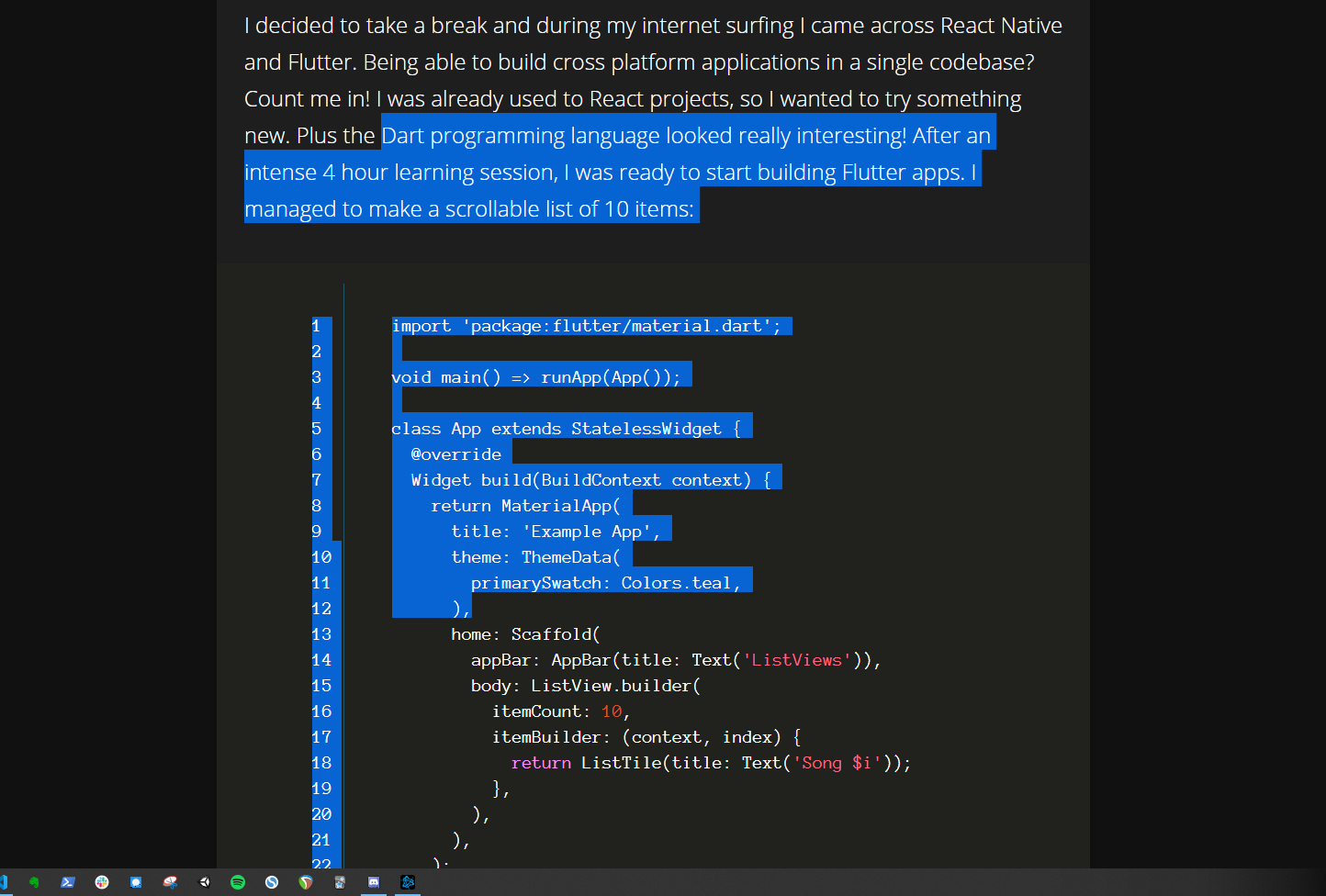This screenshot has width=1326, height=896.
Task: Click the pink 'return' keyword before ListTile
Action: coord(541,763)
